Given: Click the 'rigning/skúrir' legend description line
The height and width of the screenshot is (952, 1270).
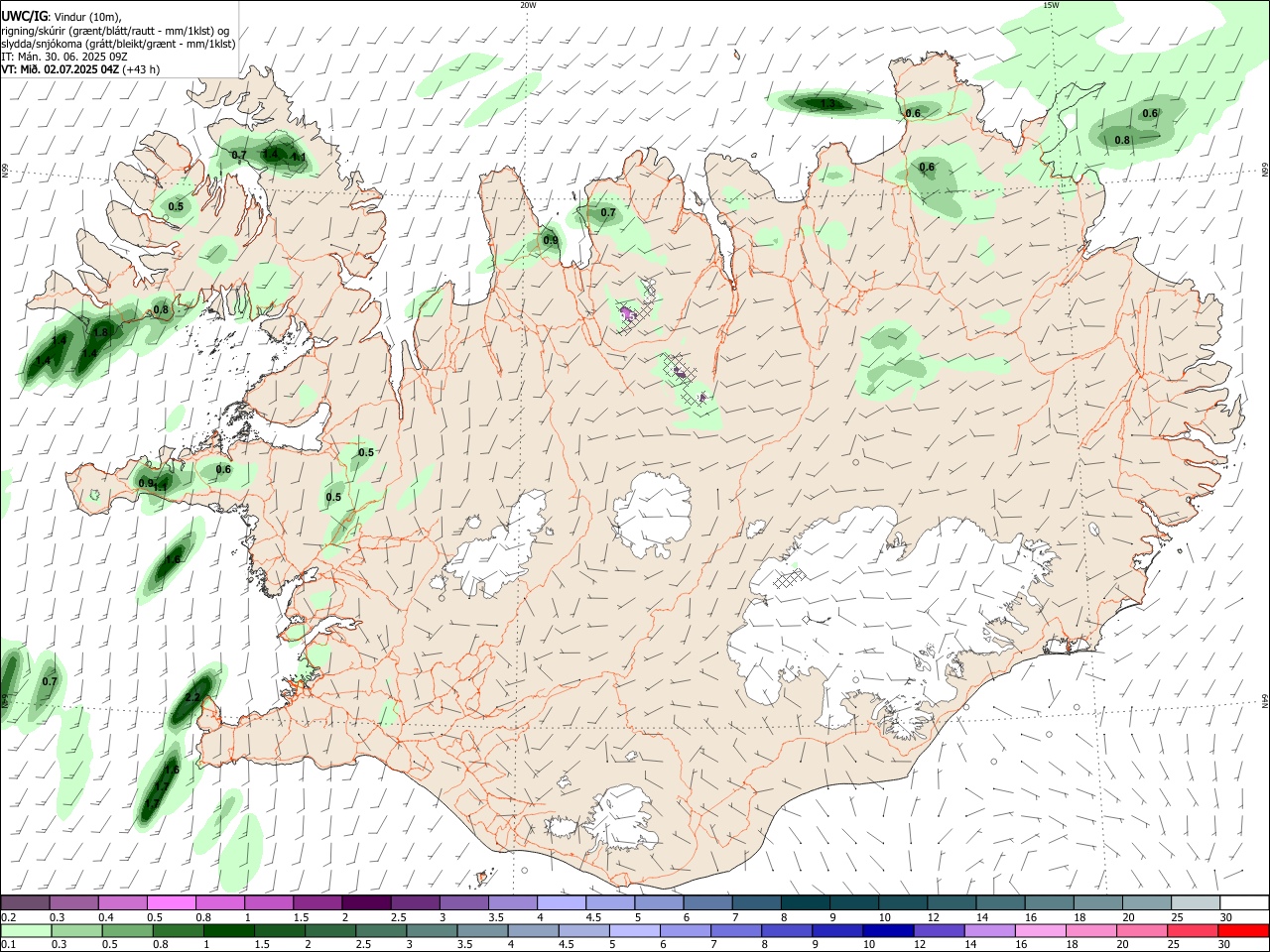Looking at the screenshot, I should (116, 31).
